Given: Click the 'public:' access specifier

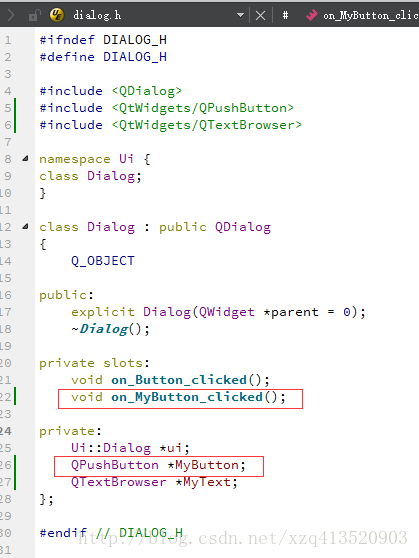Looking at the screenshot, I should [66, 295].
